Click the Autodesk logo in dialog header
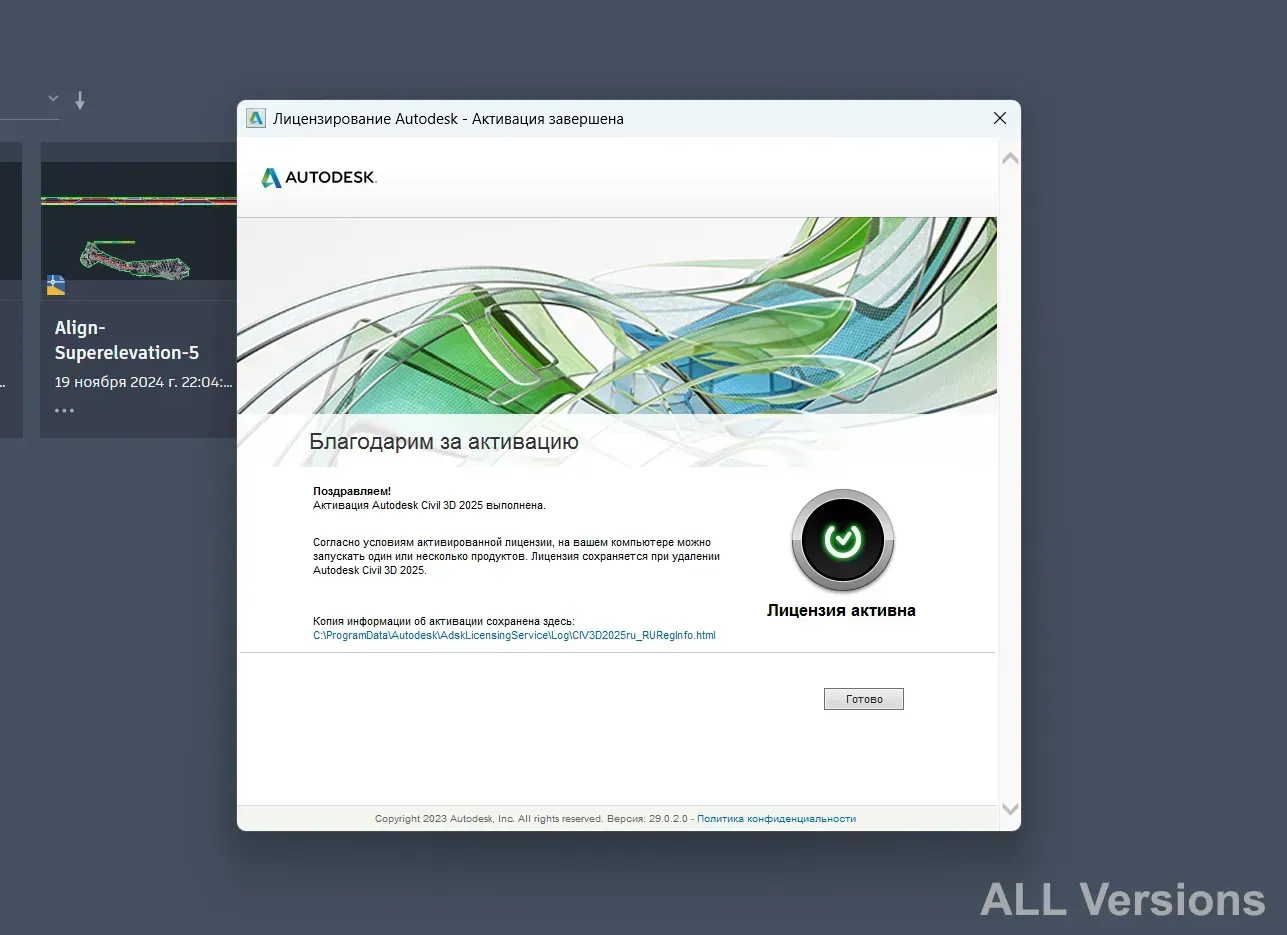Viewport: 1287px width, 935px height. click(318, 177)
